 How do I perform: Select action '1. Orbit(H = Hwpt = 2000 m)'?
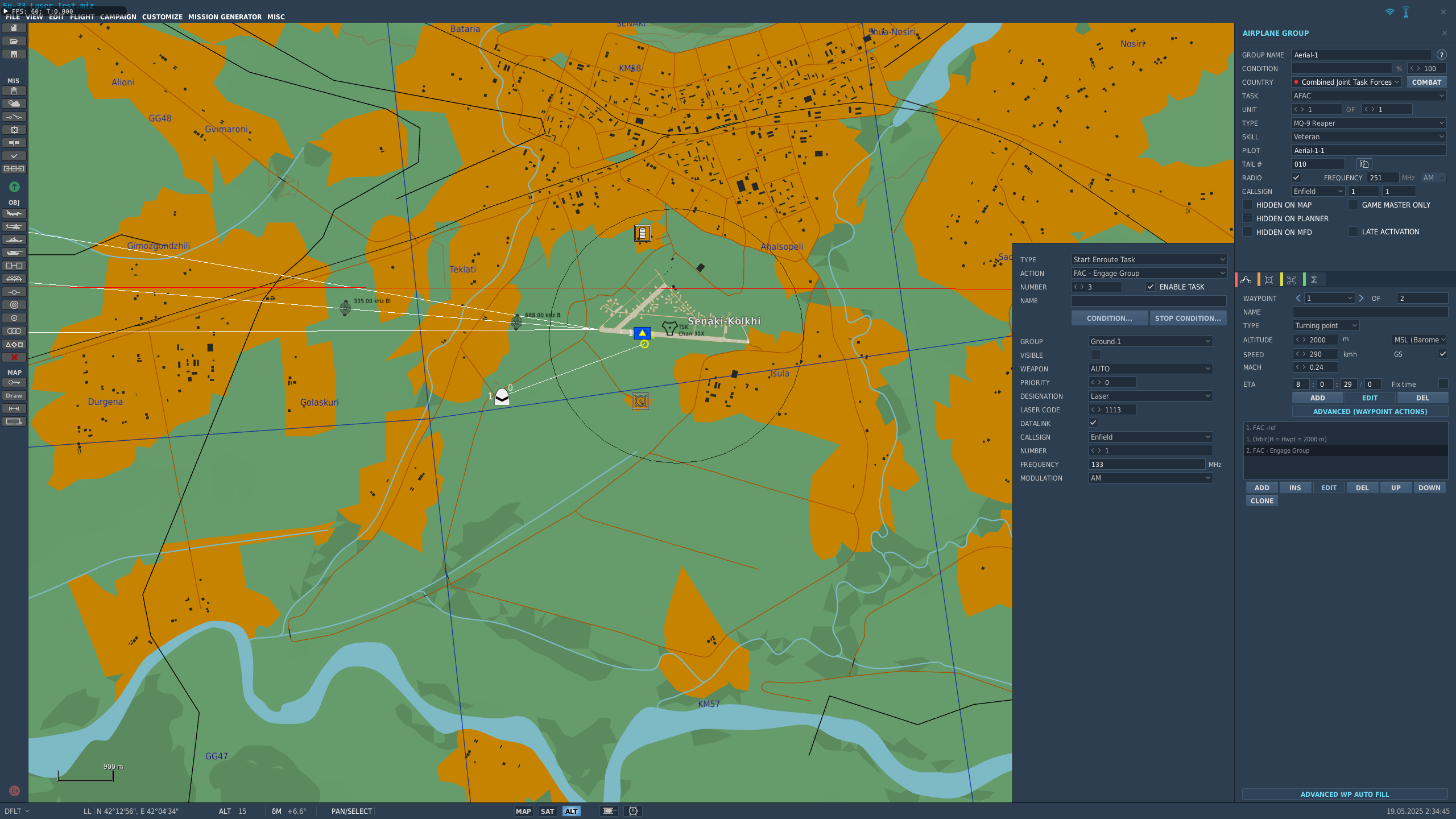[1345, 439]
